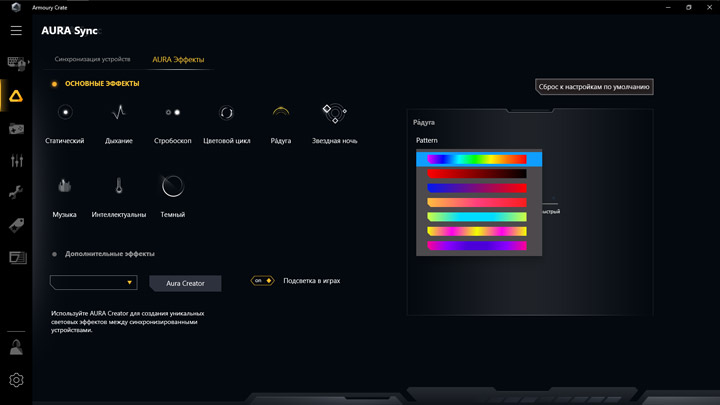Switch to Синхронизация устройств tab

pos(92,59)
